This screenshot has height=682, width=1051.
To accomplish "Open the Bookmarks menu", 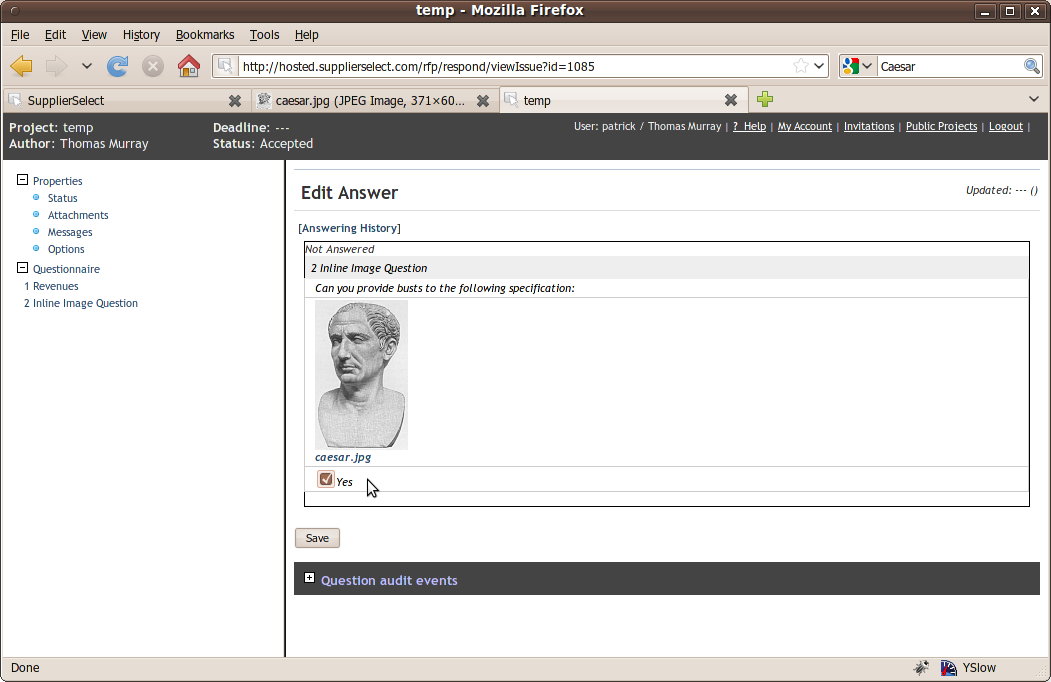I will pos(205,35).
